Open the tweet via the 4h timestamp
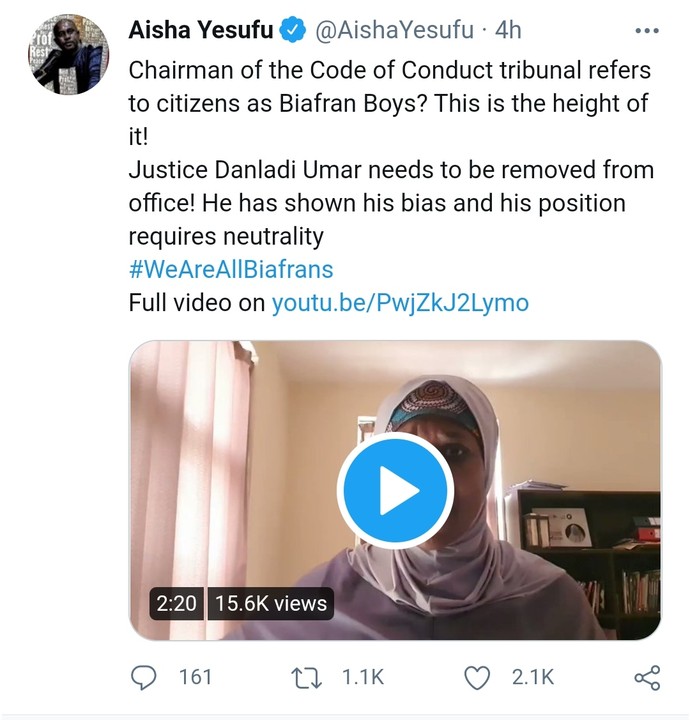690x720 pixels. point(508,31)
